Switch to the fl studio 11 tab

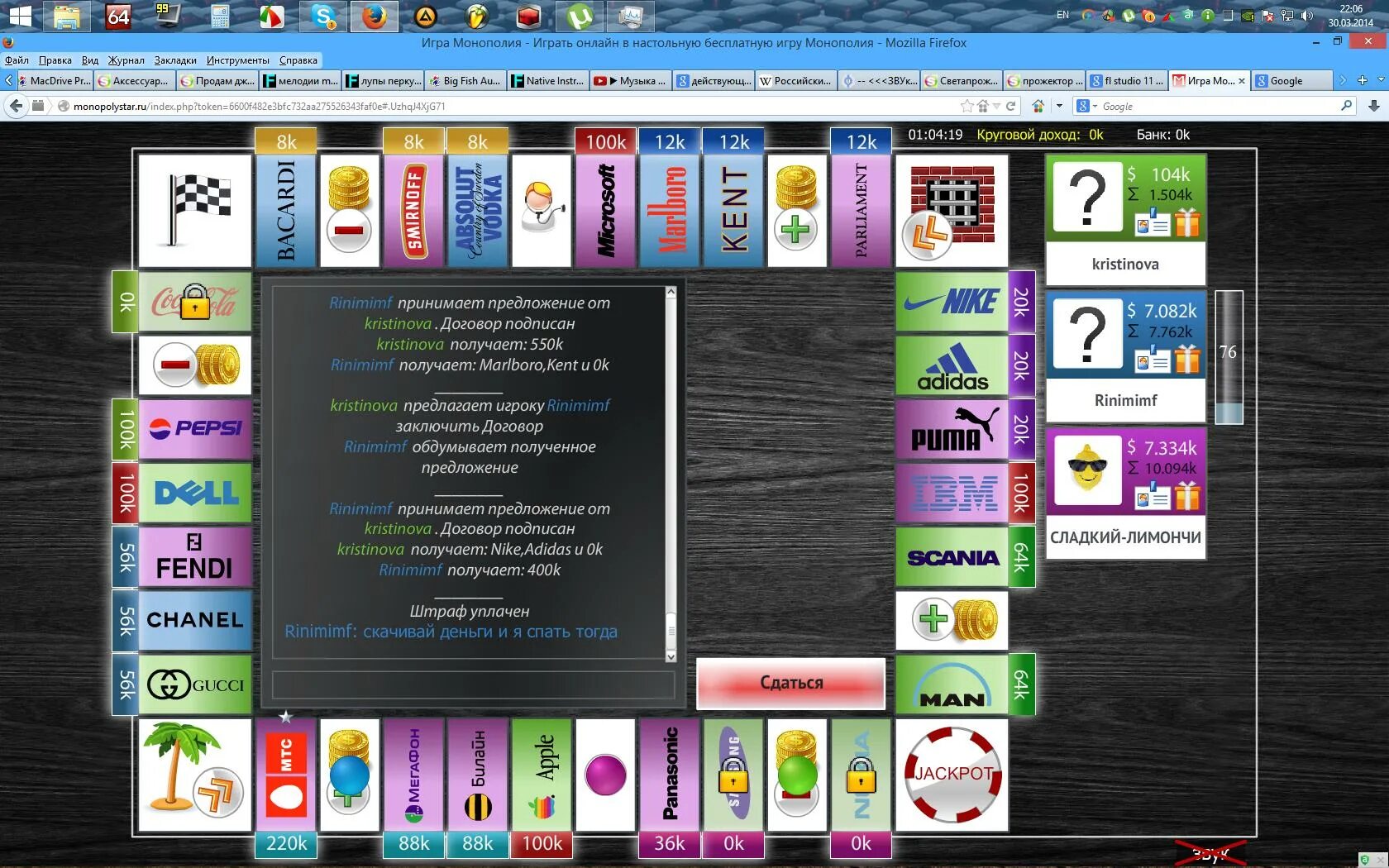point(1127,80)
